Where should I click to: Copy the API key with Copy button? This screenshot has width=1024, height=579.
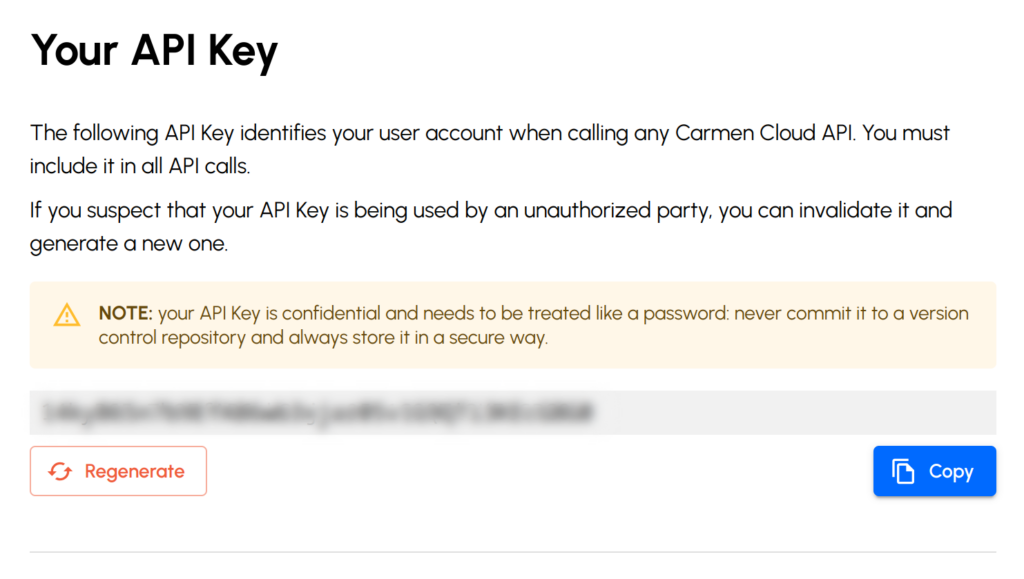(935, 471)
